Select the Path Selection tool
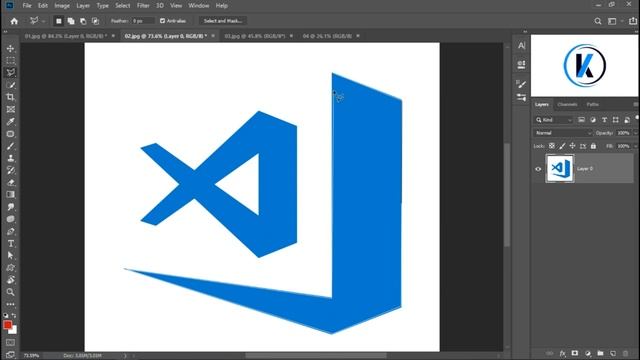This screenshot has width=640, height=360. coord(11,256)
